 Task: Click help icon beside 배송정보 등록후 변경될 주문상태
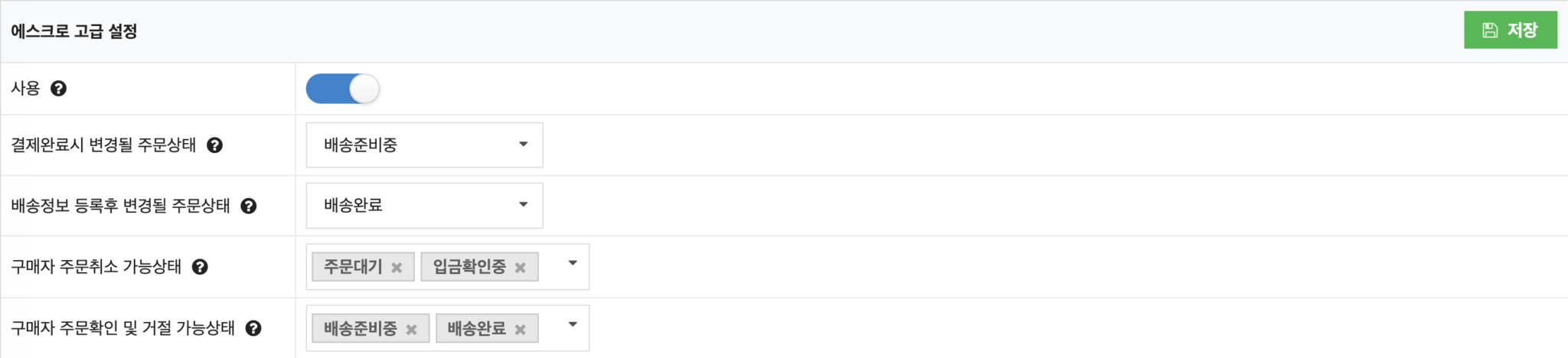(x=249, y=206)
